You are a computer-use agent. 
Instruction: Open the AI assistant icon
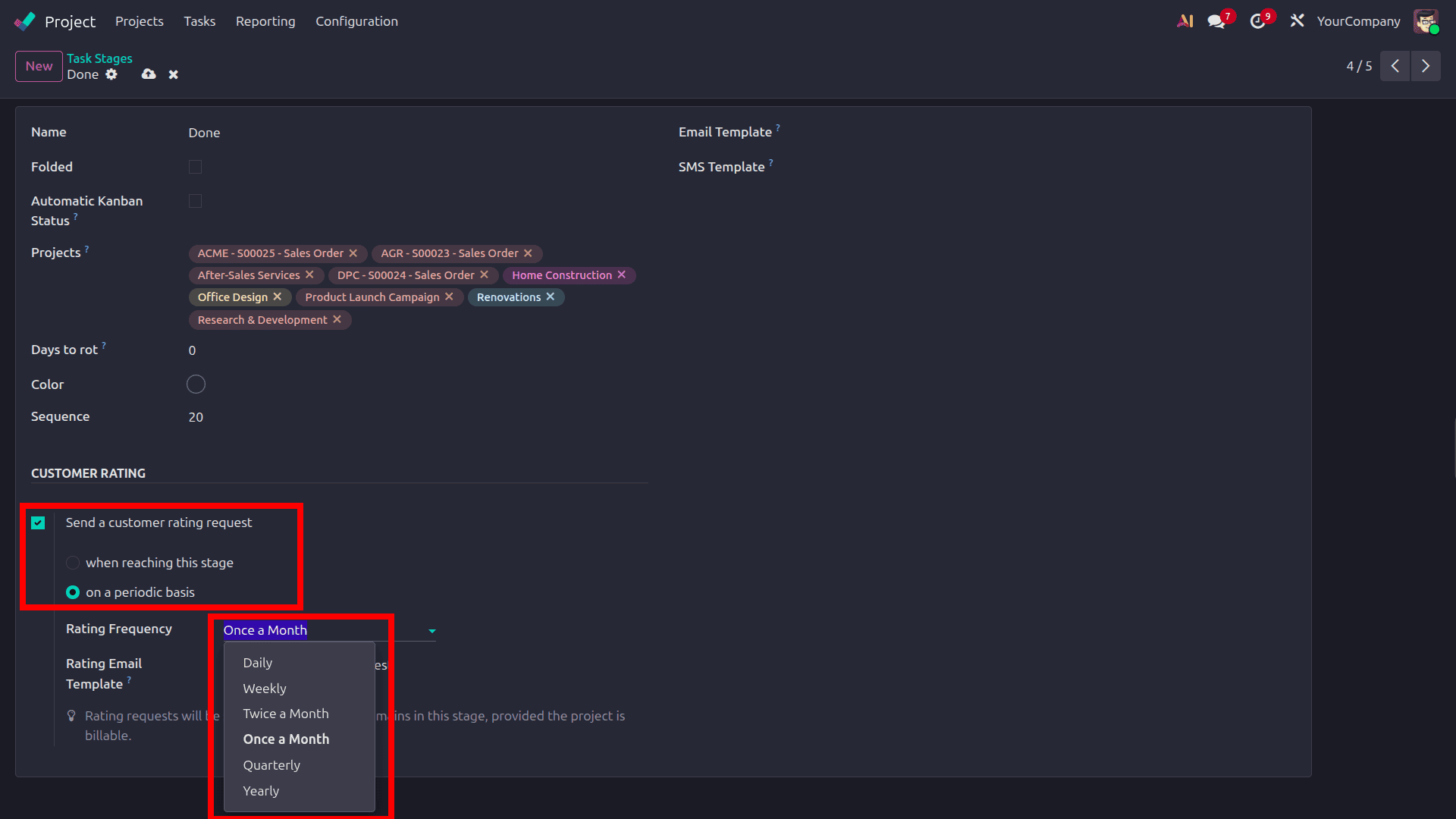pos(1185,21)
